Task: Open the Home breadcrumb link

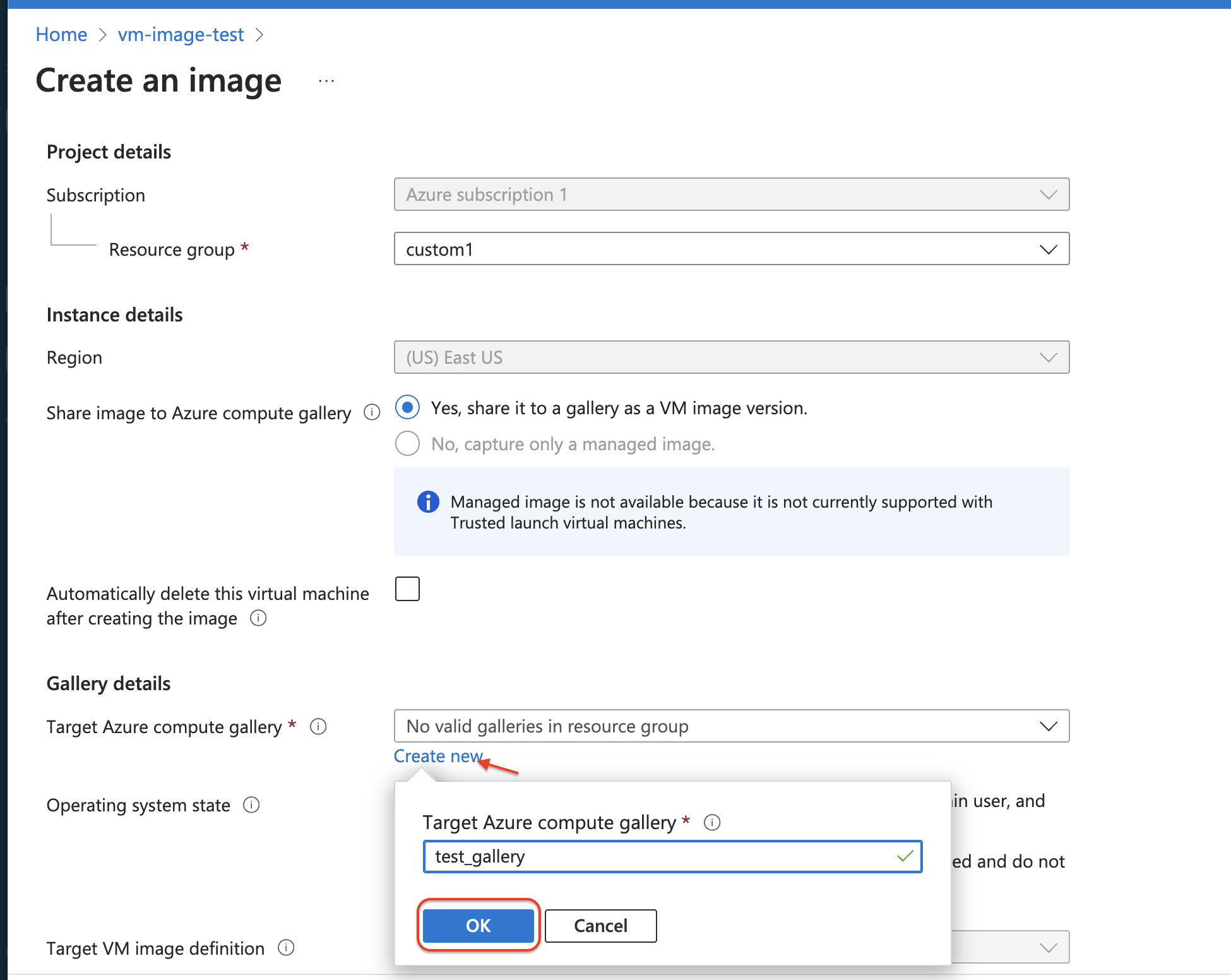Action: [x=61, y=35]
